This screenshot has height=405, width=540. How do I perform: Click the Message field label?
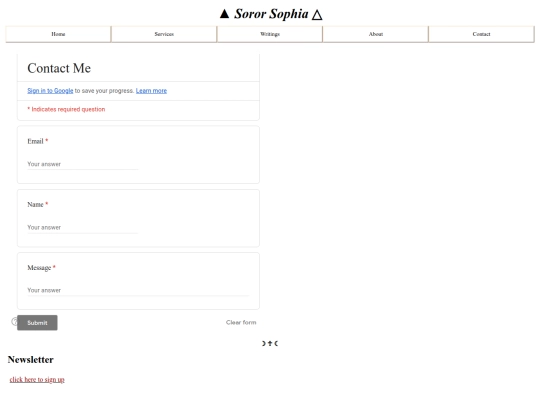(39, 268)
